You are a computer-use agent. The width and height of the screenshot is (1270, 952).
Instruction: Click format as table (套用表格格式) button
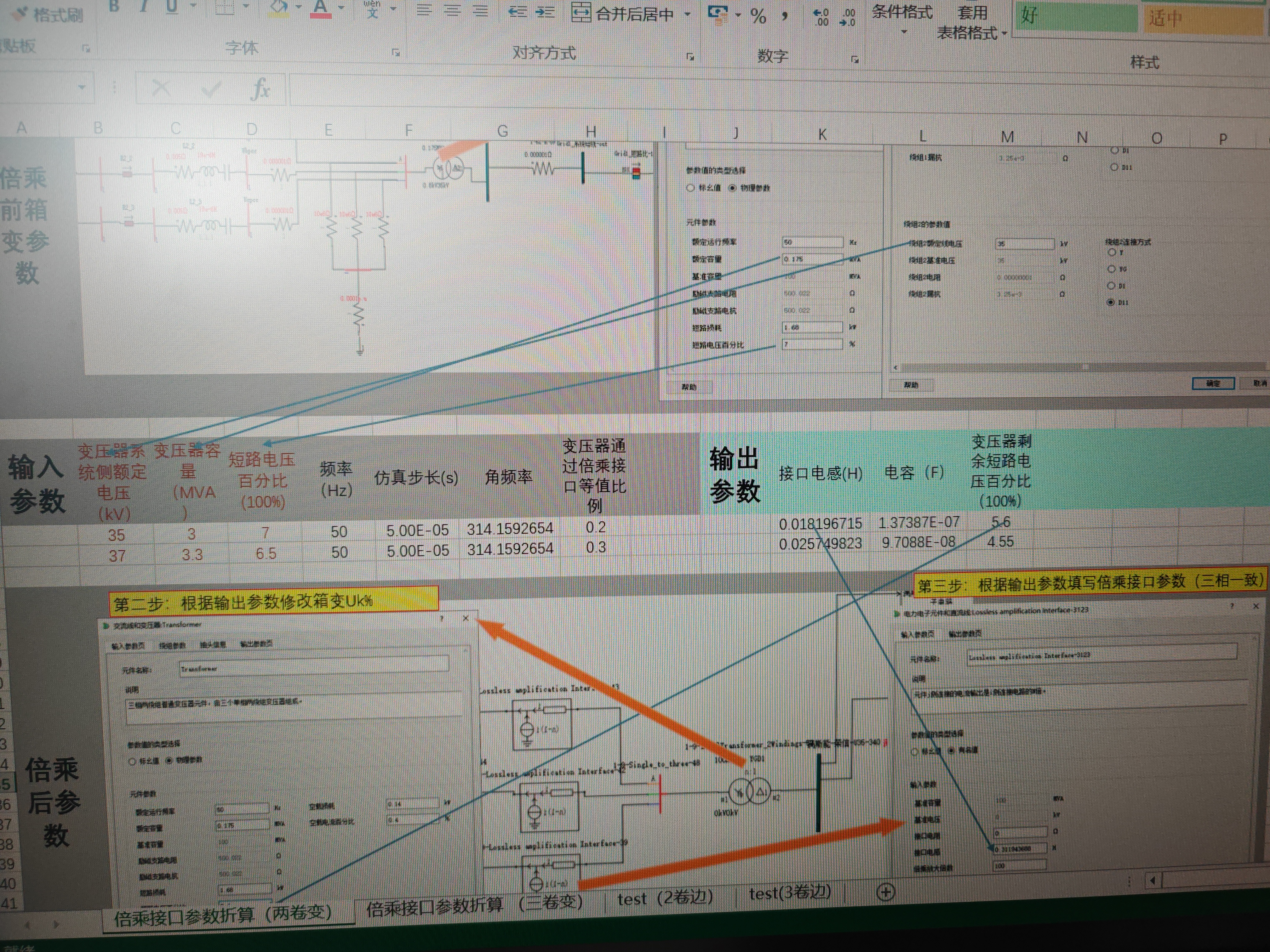tap(971, 23)
